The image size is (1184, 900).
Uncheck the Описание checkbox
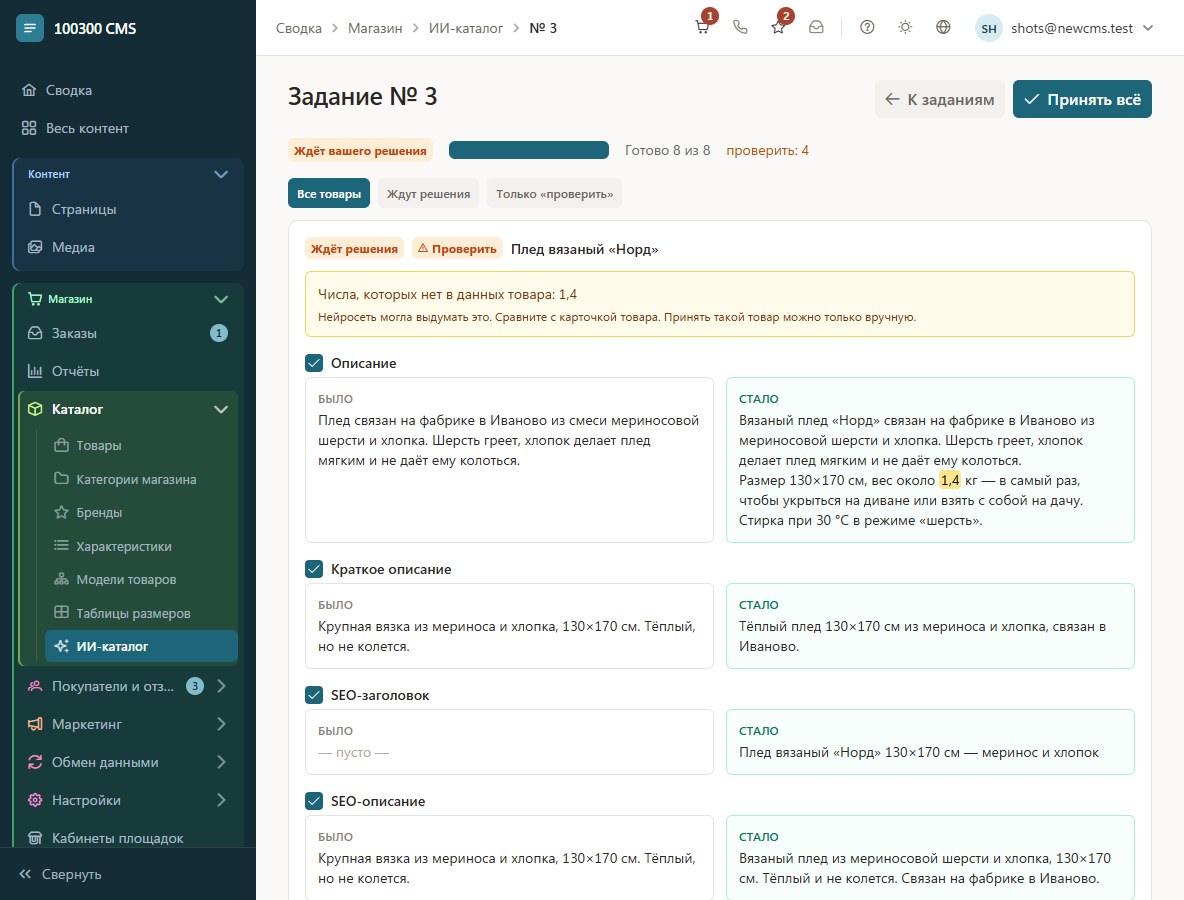(314, 363)
